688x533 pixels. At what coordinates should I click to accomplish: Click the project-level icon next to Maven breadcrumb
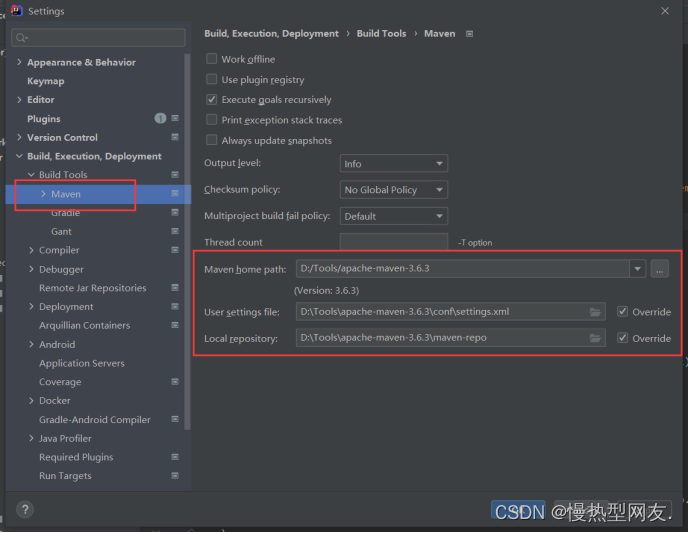tap(469, 34)
